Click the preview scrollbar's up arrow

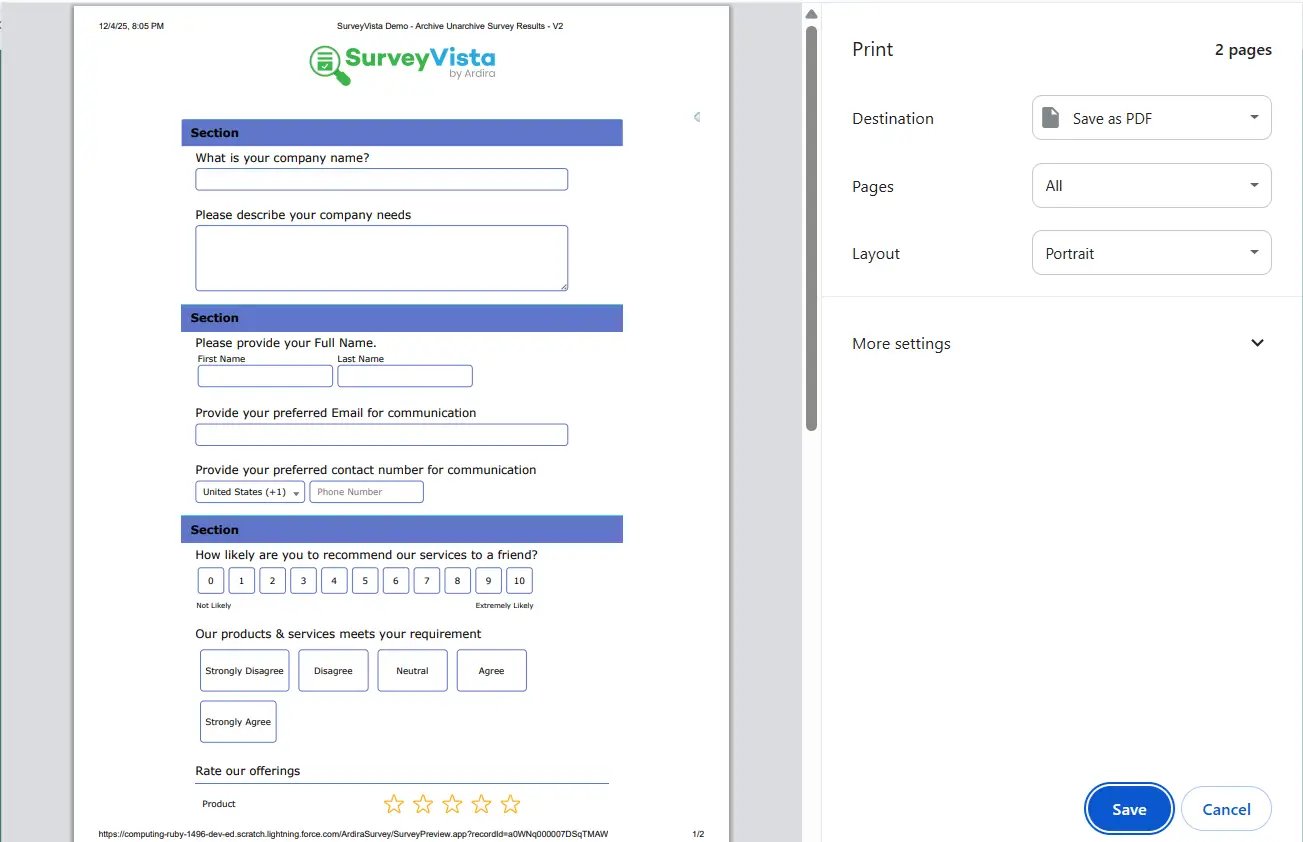pyautogui.click(x=812, y=14)
